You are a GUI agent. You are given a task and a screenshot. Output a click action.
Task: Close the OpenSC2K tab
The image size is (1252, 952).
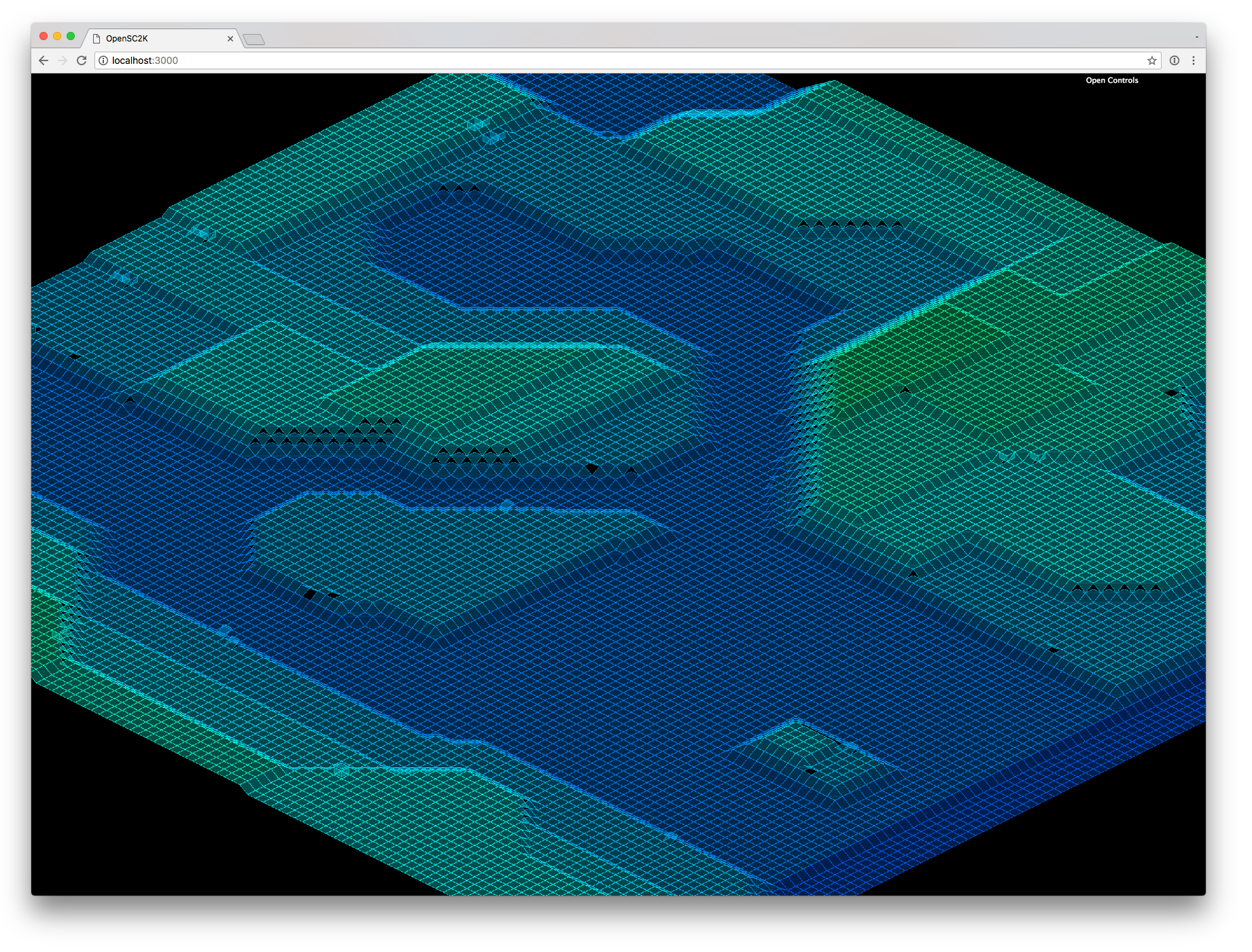coord(230,39)
